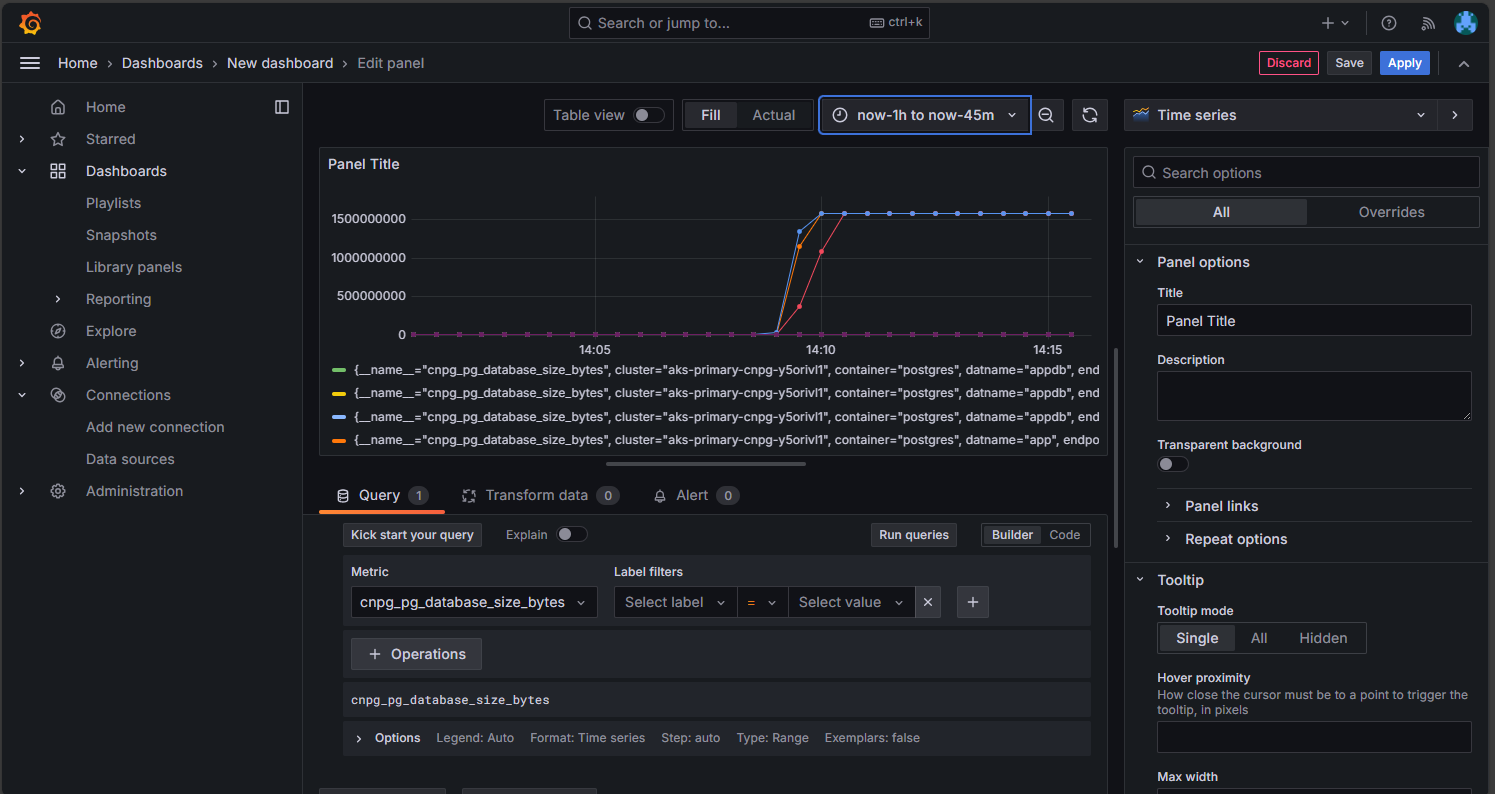The height and width of the screenshot is (794, 1495).
Task: Open the time range picker dropdown
Action: 925,115
